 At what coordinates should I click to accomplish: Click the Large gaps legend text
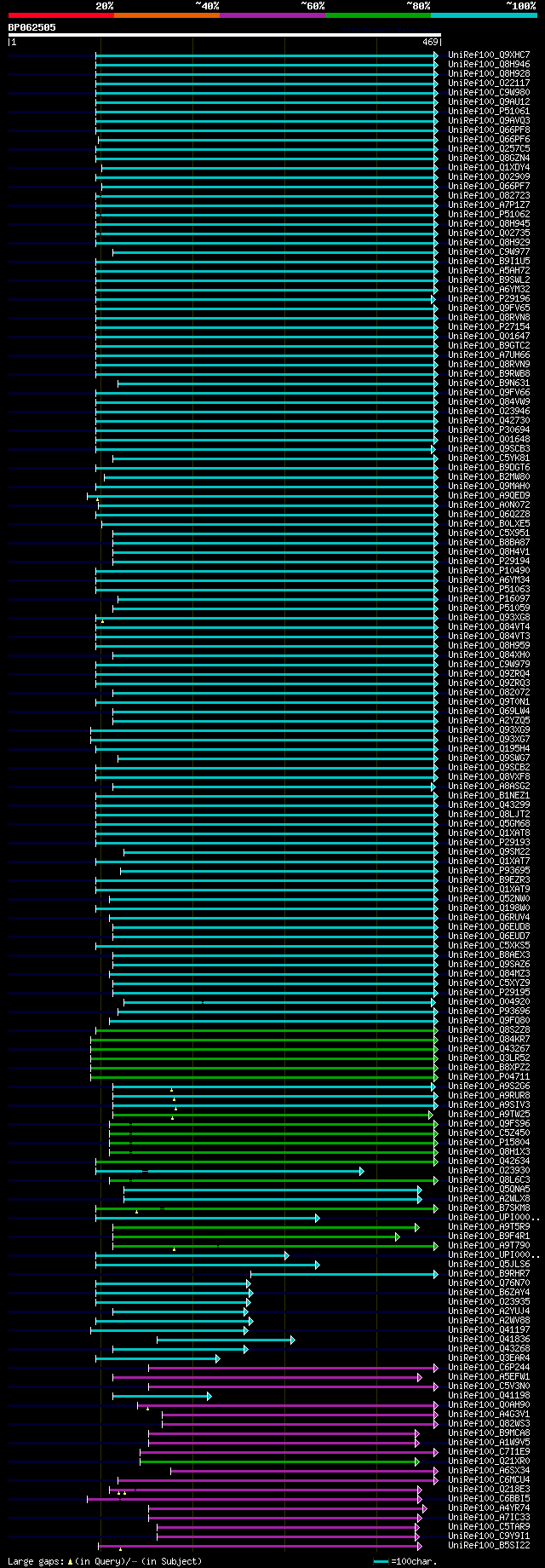(x=105, y=1561)
